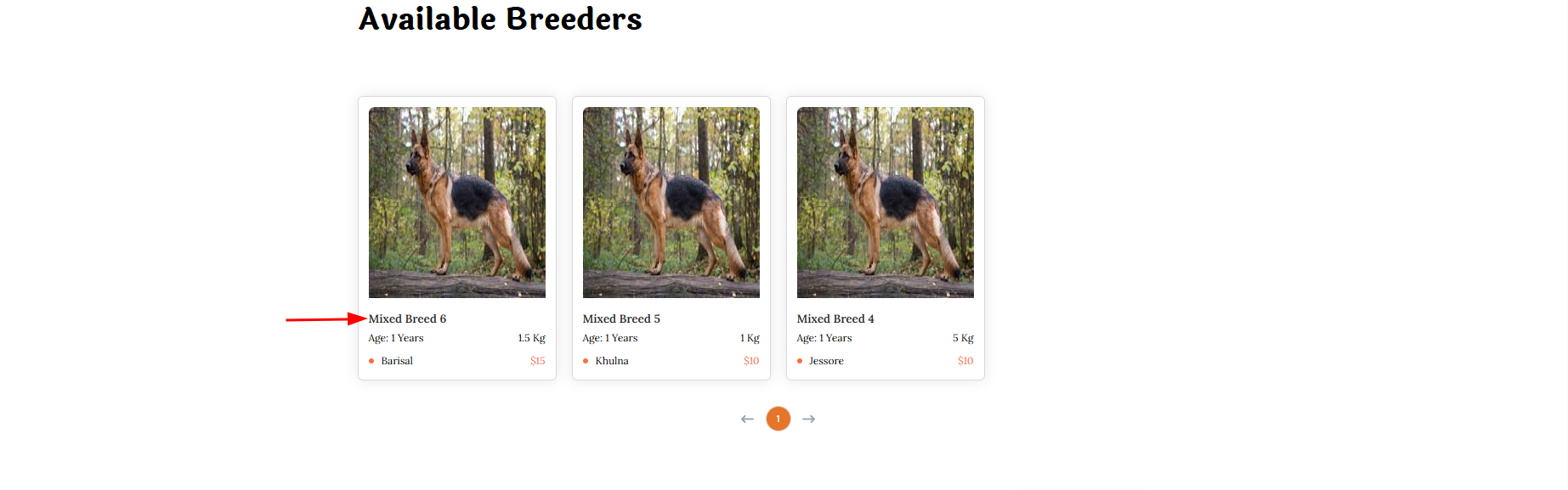Screen dimensions: 1568x490
Task: Click the 1.5 Kg weight label
Action: [x=531, y=338]
